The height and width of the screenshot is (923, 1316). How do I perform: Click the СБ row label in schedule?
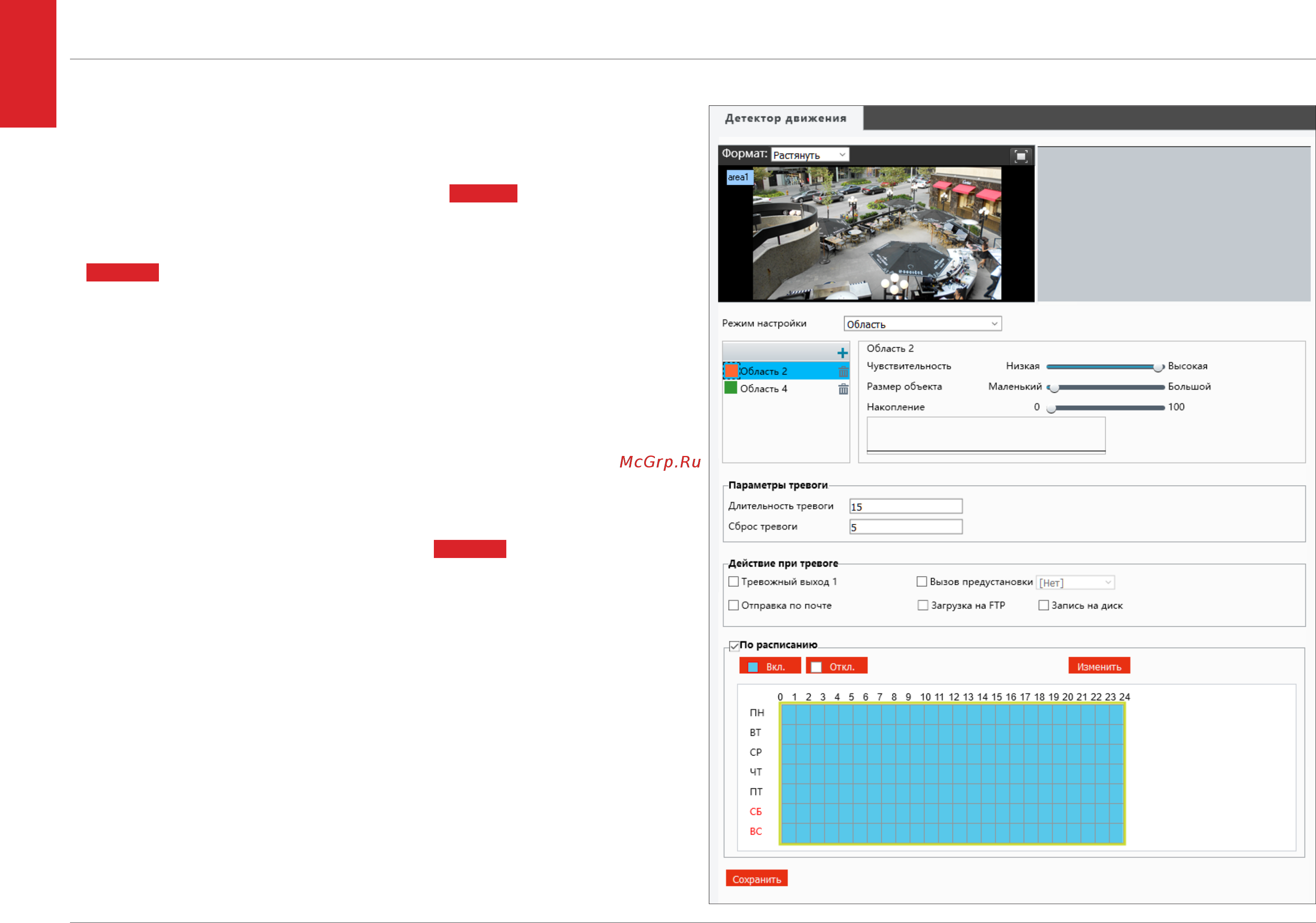755,812
